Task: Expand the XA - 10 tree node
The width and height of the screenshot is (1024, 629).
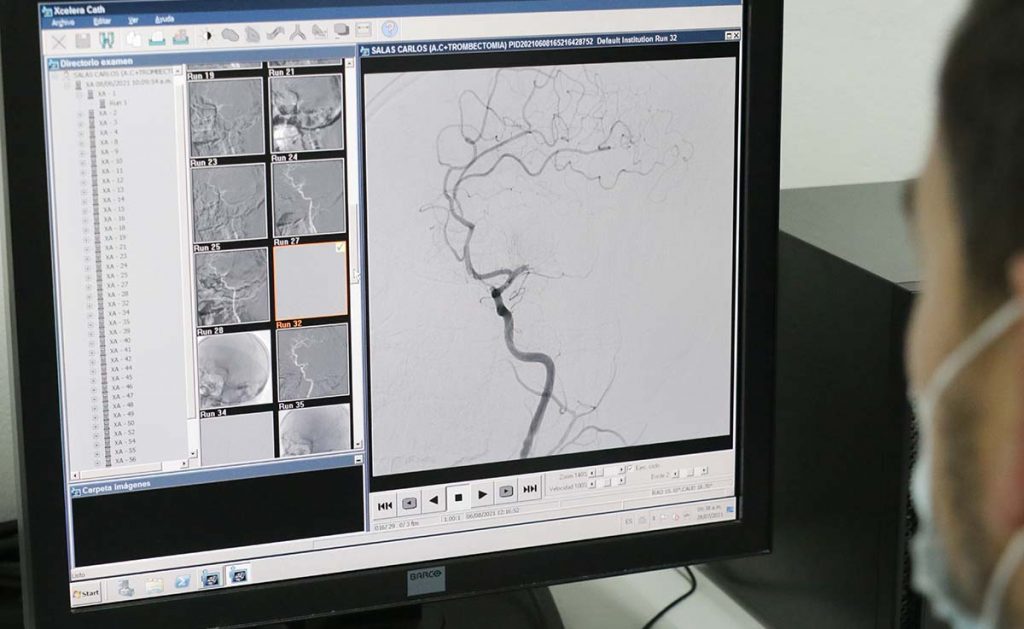Action: coord(82,162)
